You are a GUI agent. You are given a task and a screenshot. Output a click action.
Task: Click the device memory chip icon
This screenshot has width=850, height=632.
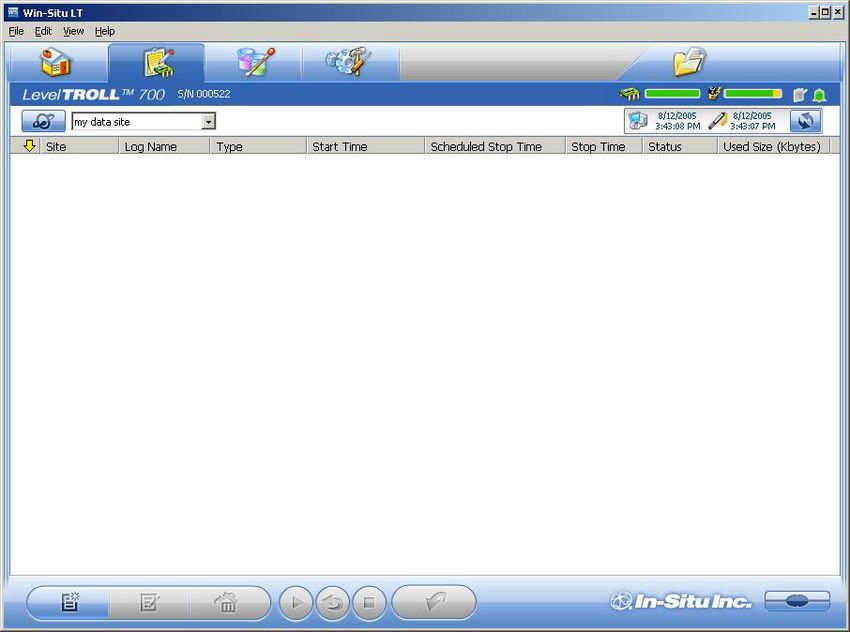point(629,94)
